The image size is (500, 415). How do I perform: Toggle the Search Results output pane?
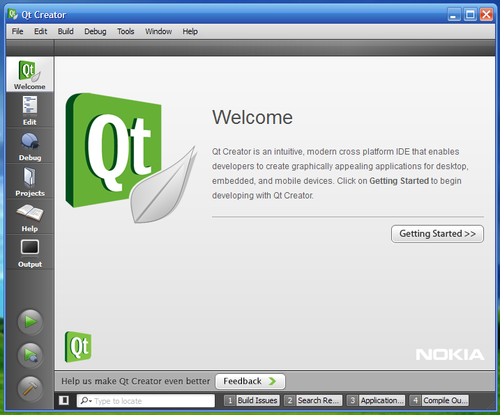tap(313, 400)
